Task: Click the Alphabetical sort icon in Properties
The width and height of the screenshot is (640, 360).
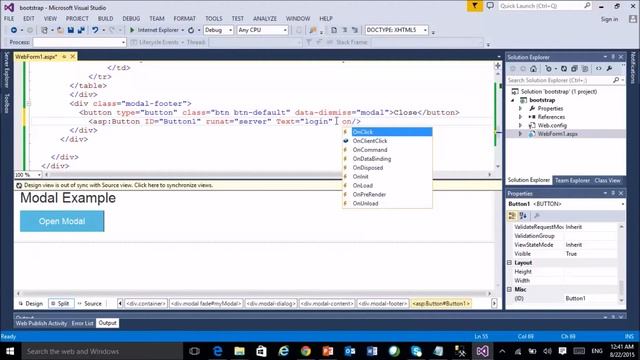Action: 523,216
